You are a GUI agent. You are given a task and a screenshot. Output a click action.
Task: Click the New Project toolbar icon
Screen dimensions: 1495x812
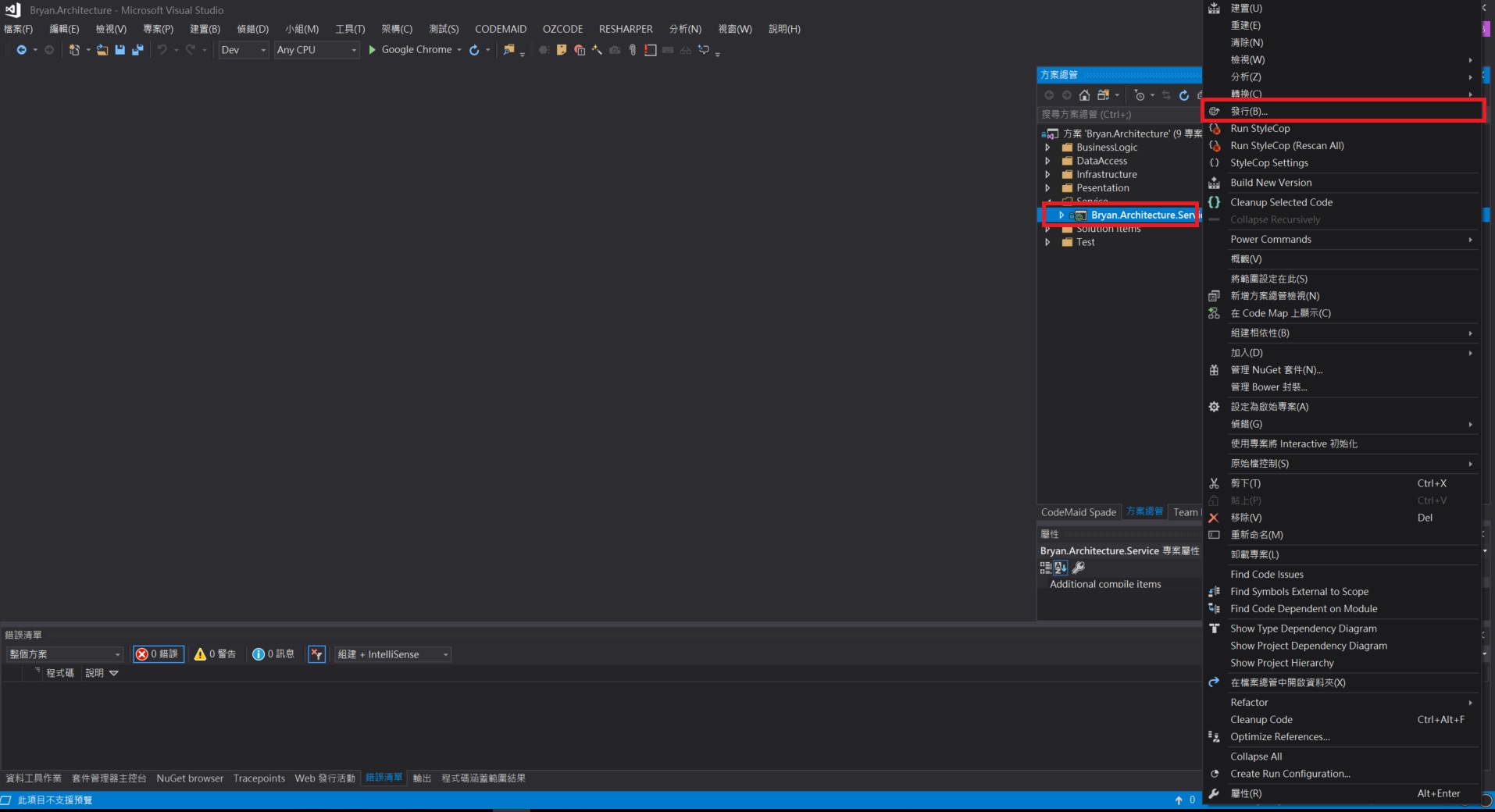point(74,50)
